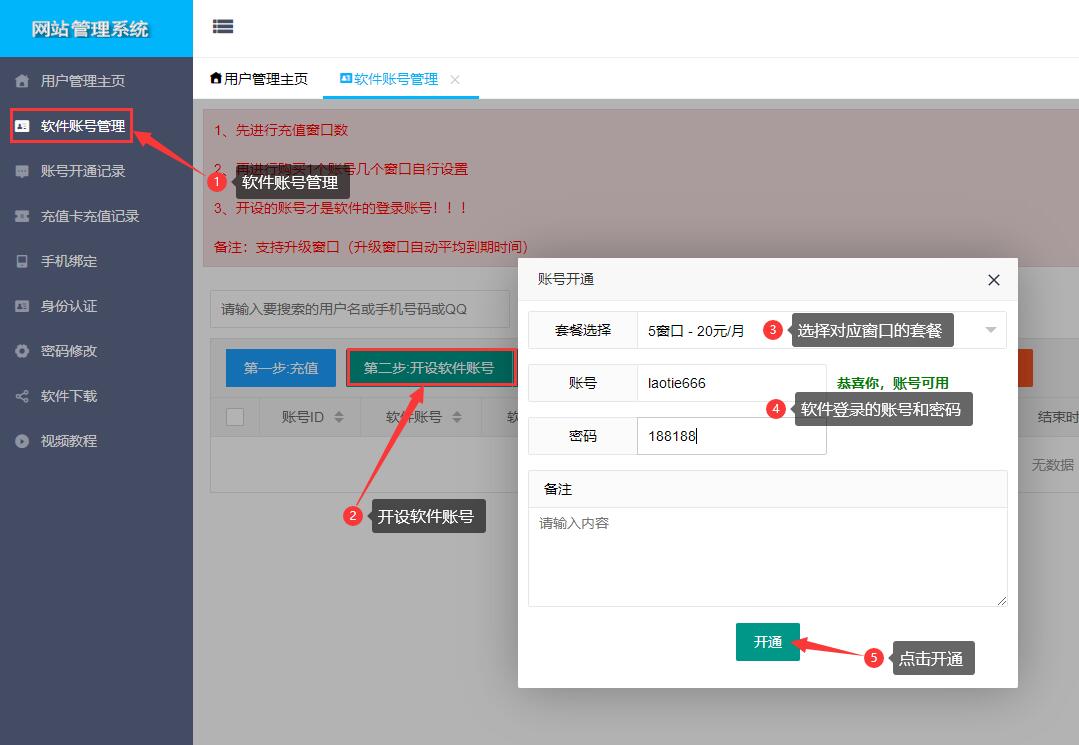Sort by 账号ID column arrows
This screenshot has height=745, width=1079.
(x=339, y=417)
